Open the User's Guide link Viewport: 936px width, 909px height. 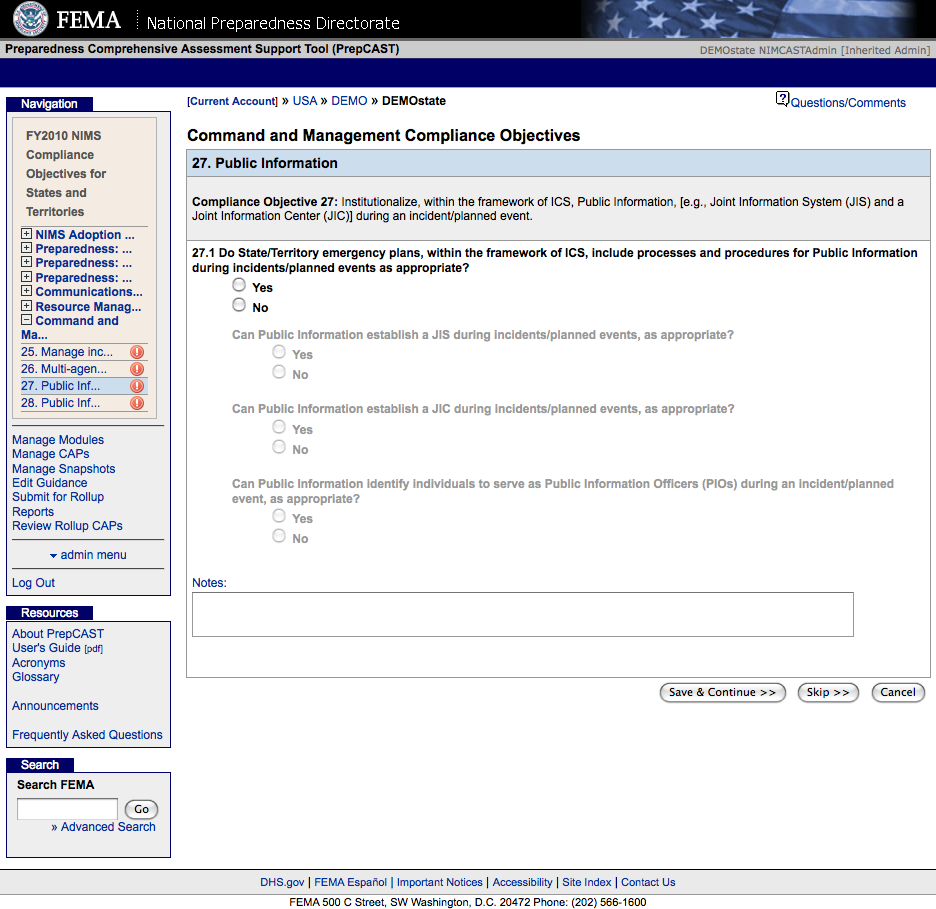tap(46, 648)
